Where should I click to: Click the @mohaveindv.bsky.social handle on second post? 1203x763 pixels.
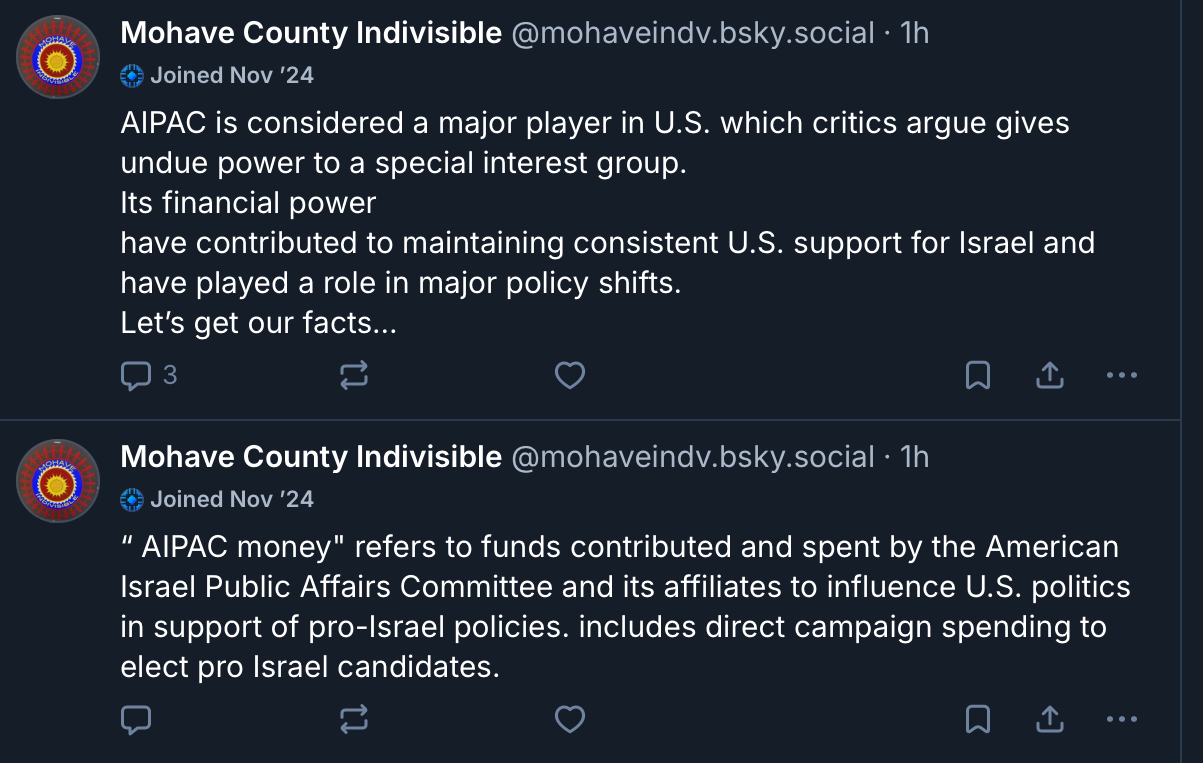pyautogui.click(x=693, y=457)
